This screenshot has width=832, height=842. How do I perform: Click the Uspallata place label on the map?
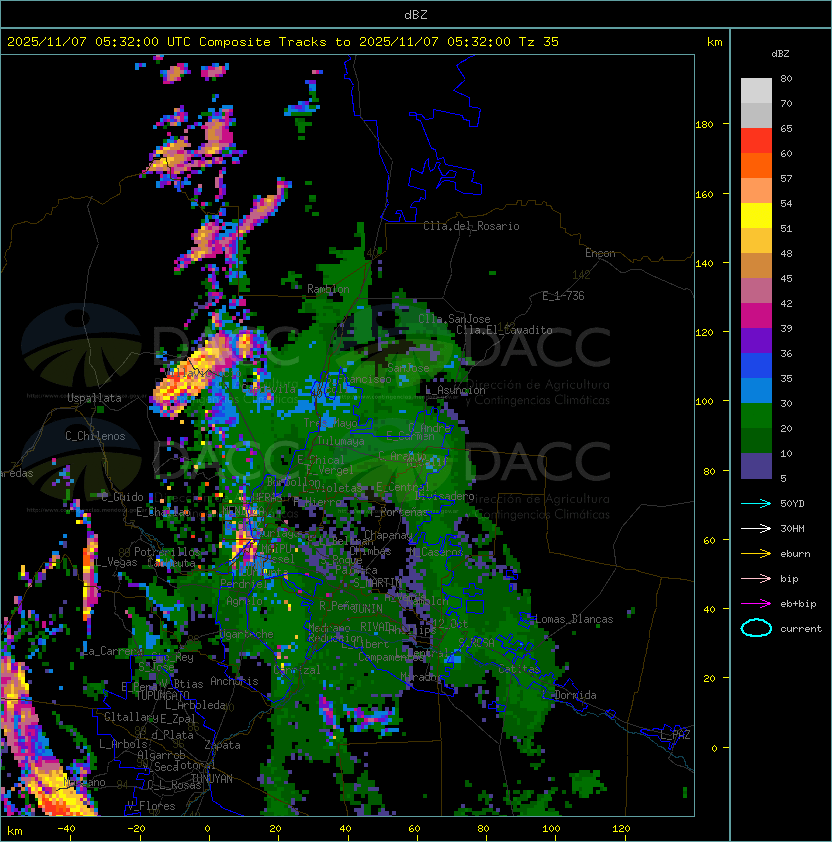[x=94, y=398]
